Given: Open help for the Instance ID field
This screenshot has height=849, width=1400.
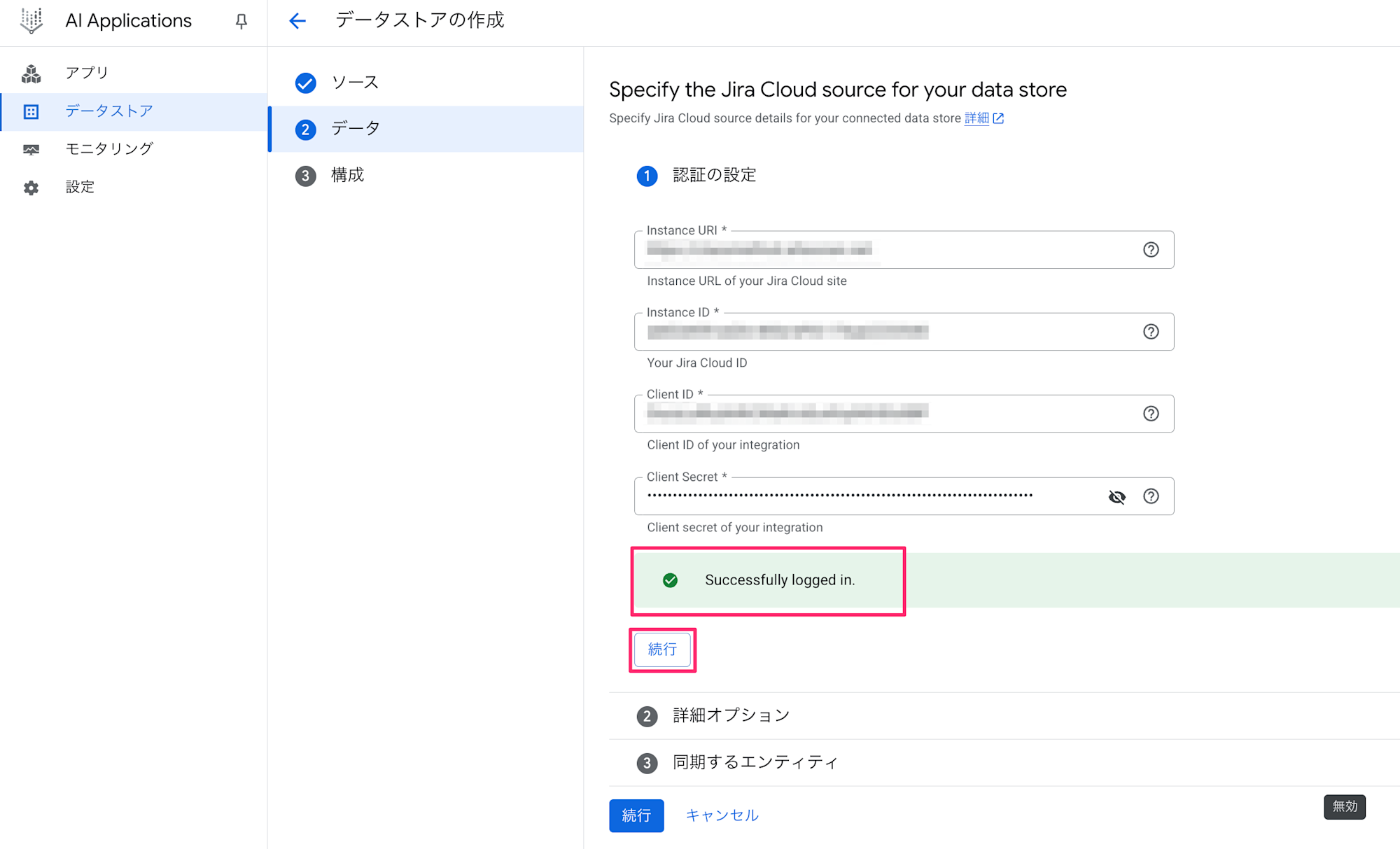Looking at the screenshot, I should coord(1151,332).
